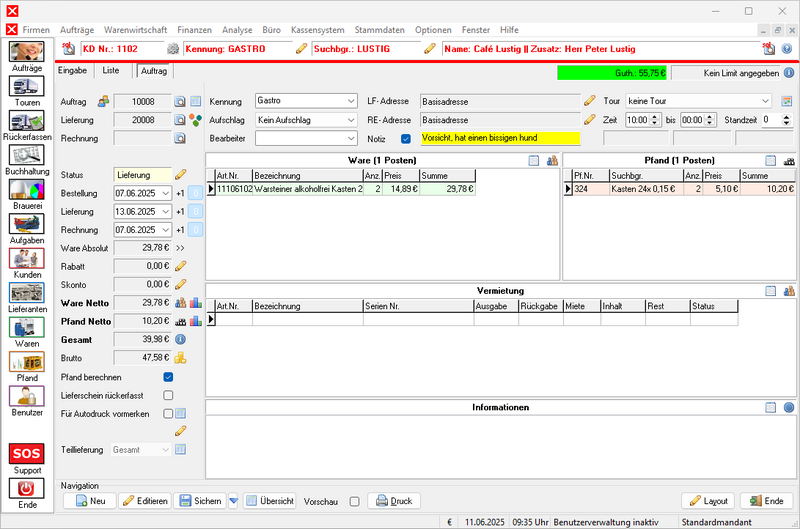
Task: Expand the Tour dropdown showing keine Tour
Action: (x=698, y=101)
